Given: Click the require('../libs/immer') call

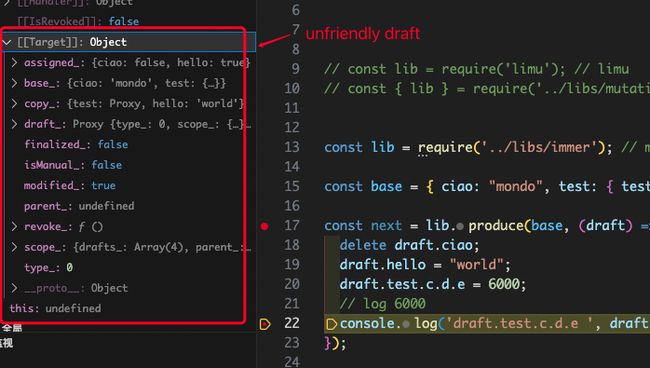Looking at the screenshot, I should coord(511,148).
